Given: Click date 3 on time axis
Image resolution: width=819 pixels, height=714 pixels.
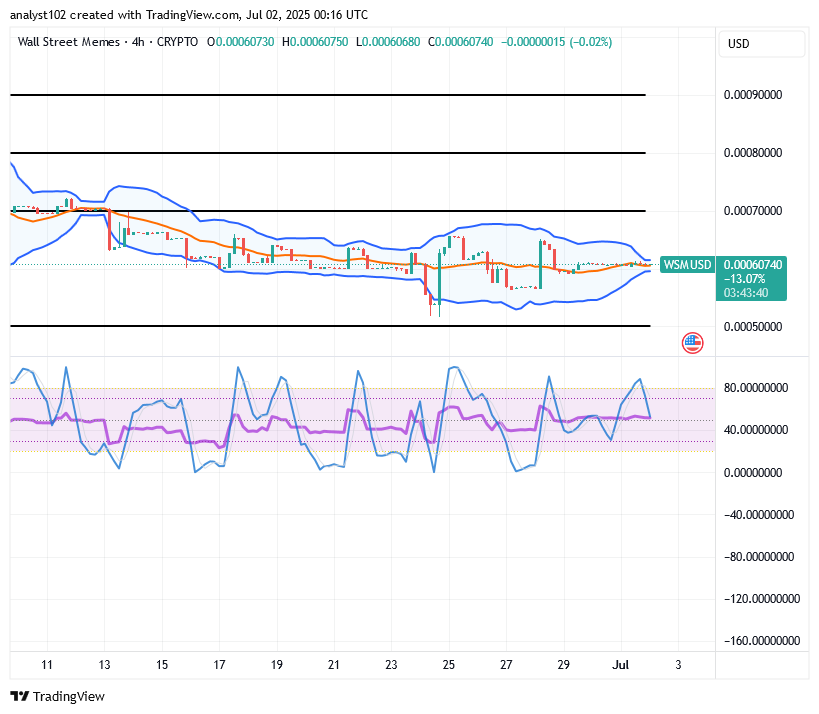Looking at the screenshot, I should (678, 664).
